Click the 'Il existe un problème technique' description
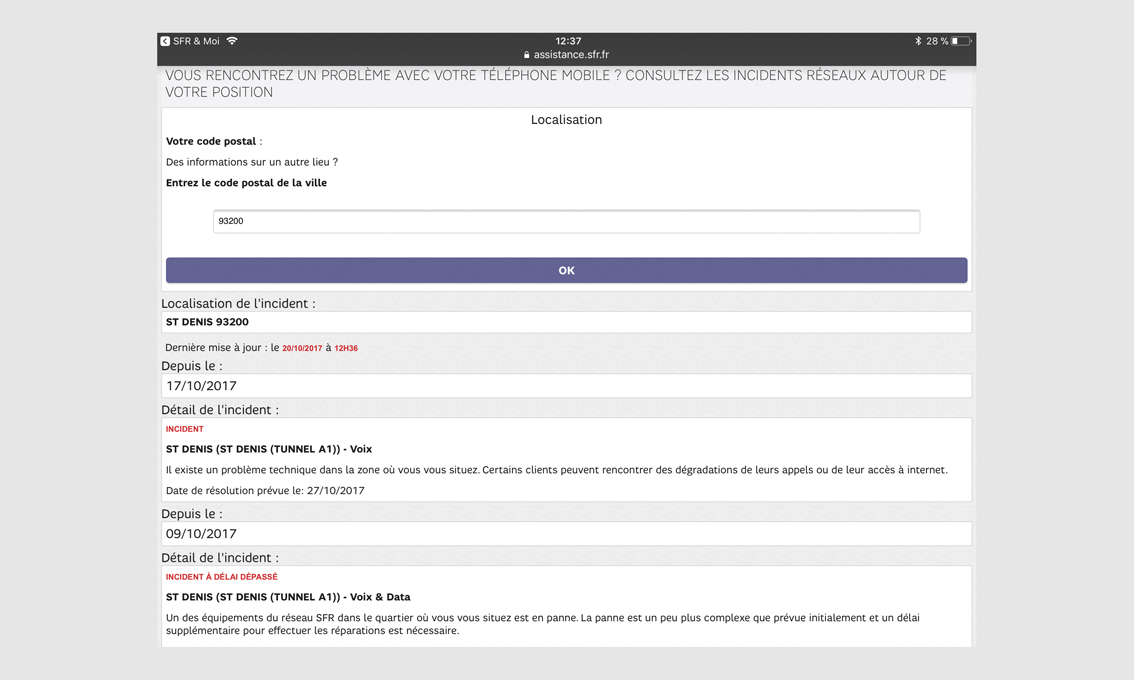The height and width of the screenshot is (680, 1134). [556, 470]
